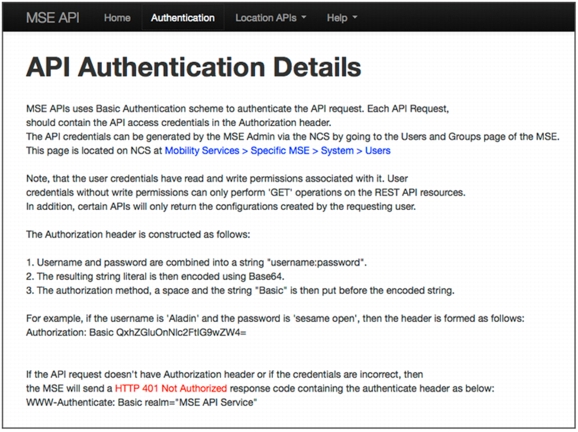Image resolution: width=578 pixels, height=432 pixels.
Task: Open the Location APIs menu
Action: click(x=271, y=18)
